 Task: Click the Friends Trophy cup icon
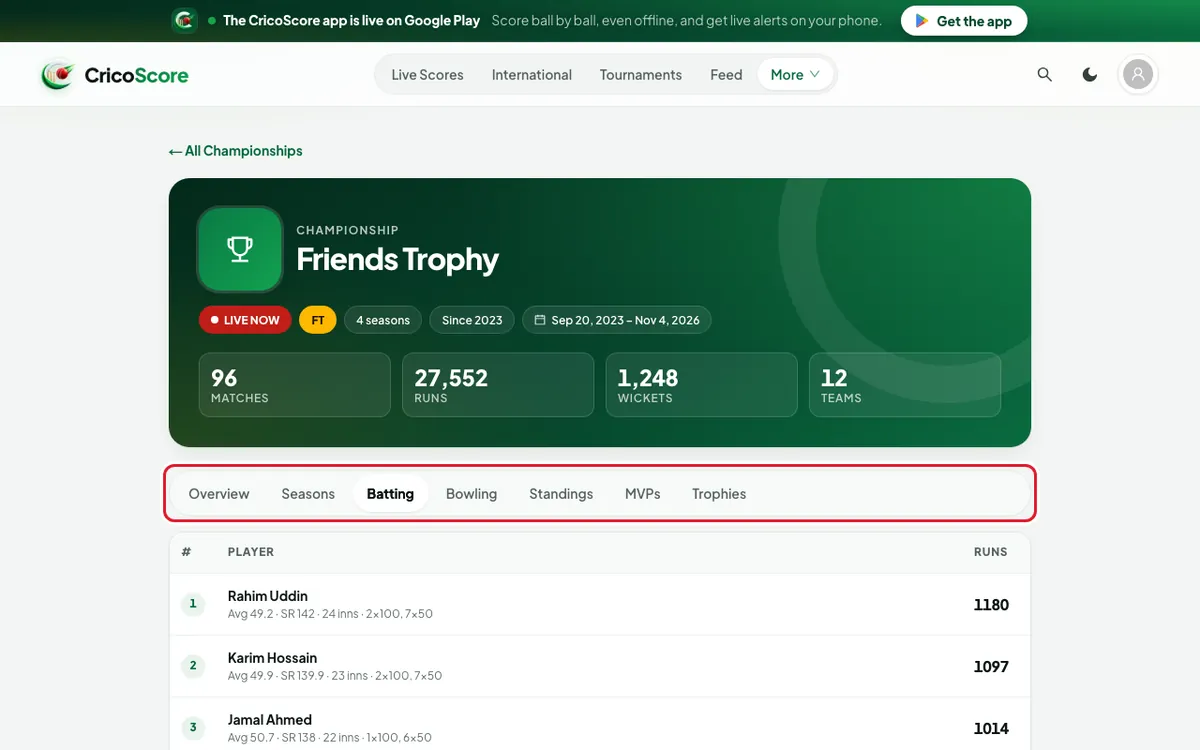tap(240, 249)
